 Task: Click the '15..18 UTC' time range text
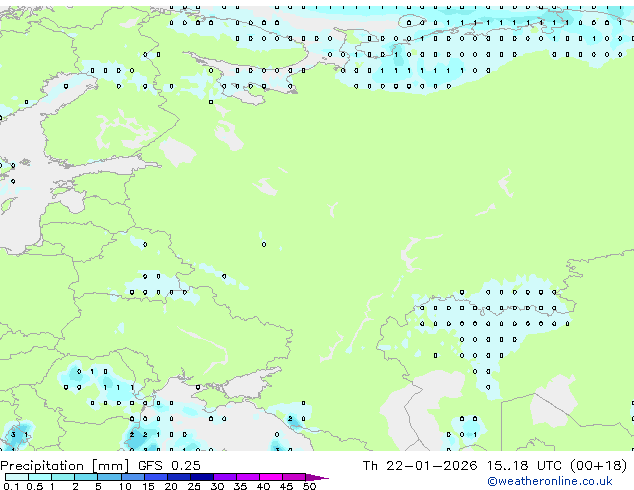pyautogui.click(x=524, y=465)
